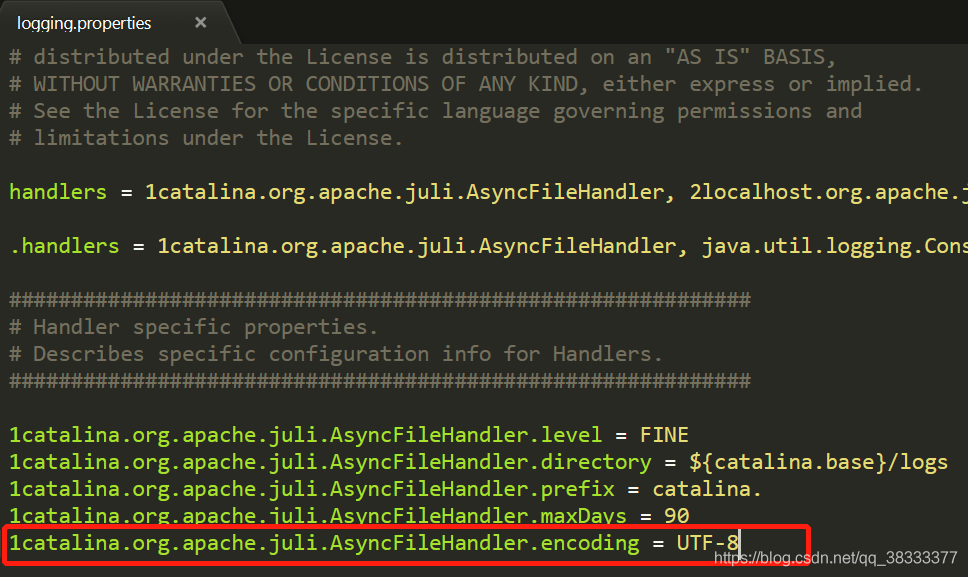The width and height of the screenshot is (968, 577).
Task: Close the logging.properties tab
Action: tap(201, 23)
